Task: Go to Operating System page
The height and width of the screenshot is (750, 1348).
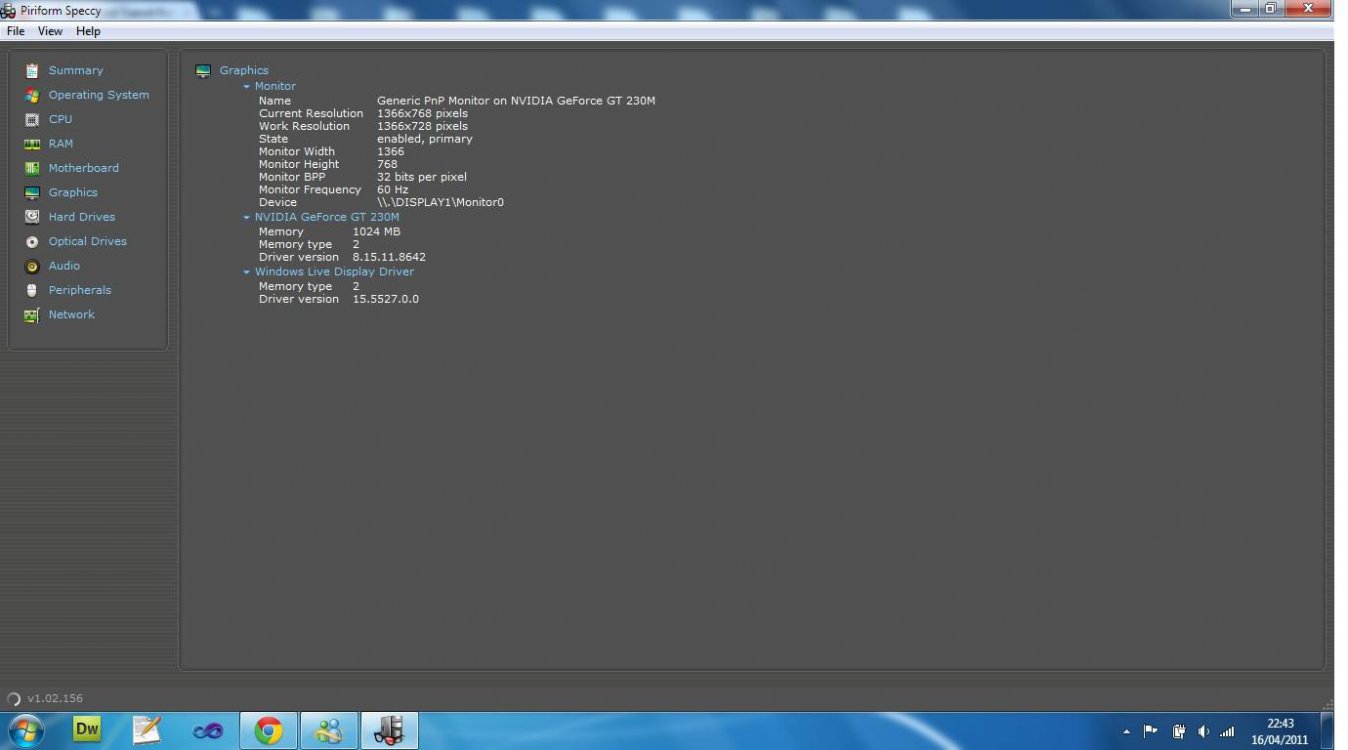Action: [x=99, y=95]
